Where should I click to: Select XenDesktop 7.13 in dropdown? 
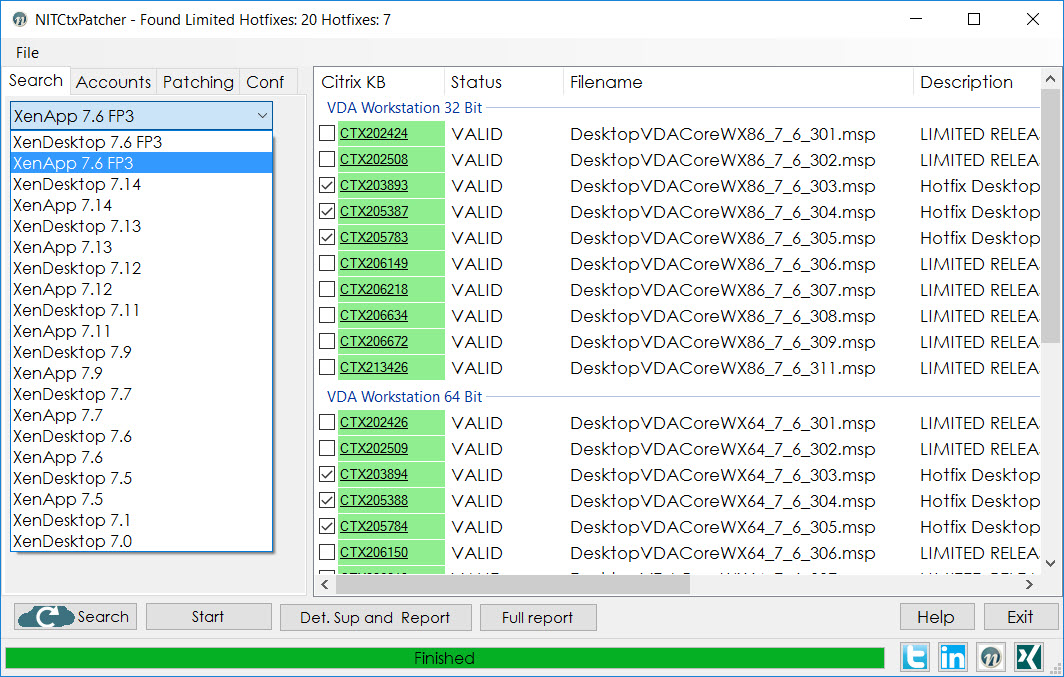141,226
